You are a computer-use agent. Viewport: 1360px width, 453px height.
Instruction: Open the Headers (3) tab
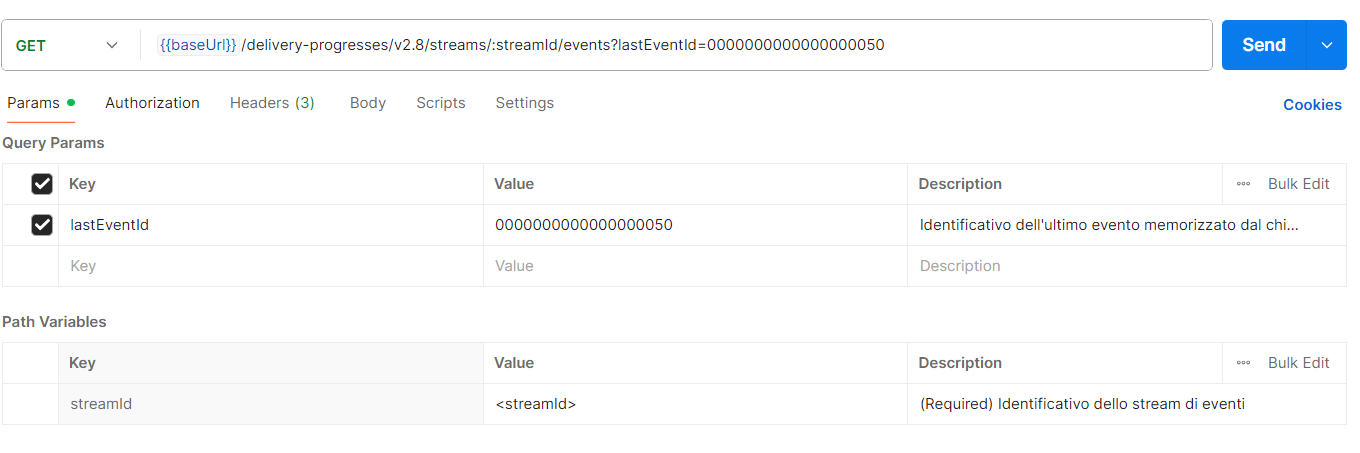[x=272, y=103]
